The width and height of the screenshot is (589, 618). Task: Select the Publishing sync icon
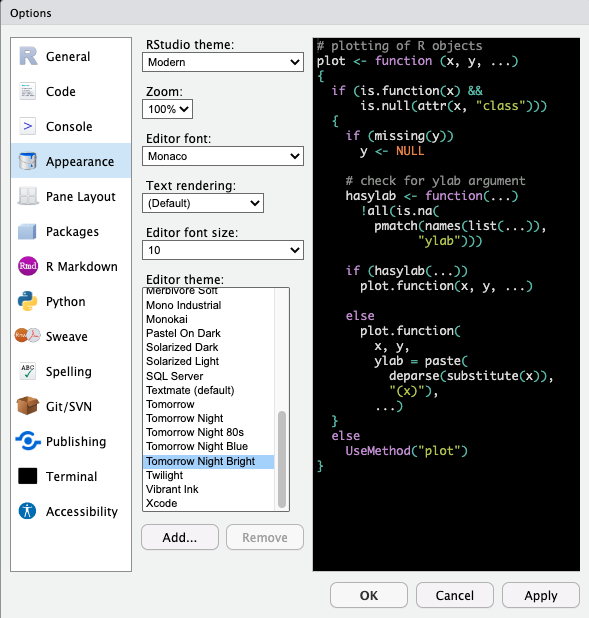pos(28,441)
